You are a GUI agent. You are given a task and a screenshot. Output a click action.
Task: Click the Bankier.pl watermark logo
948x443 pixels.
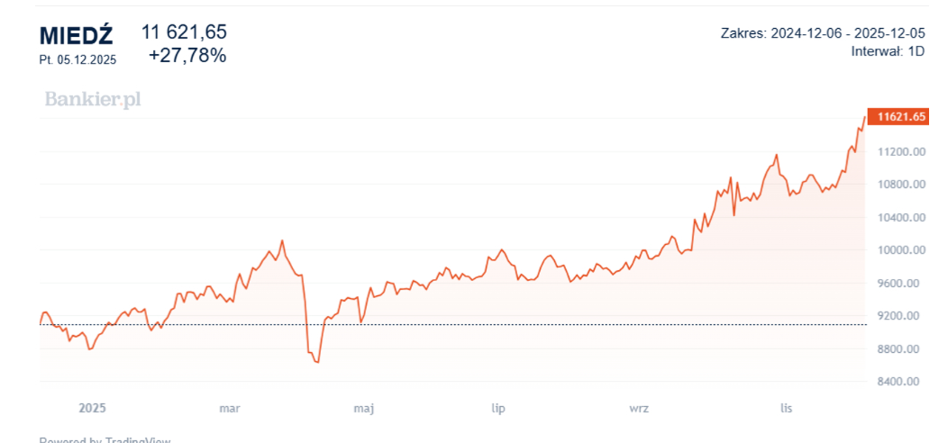pos(93,98)
